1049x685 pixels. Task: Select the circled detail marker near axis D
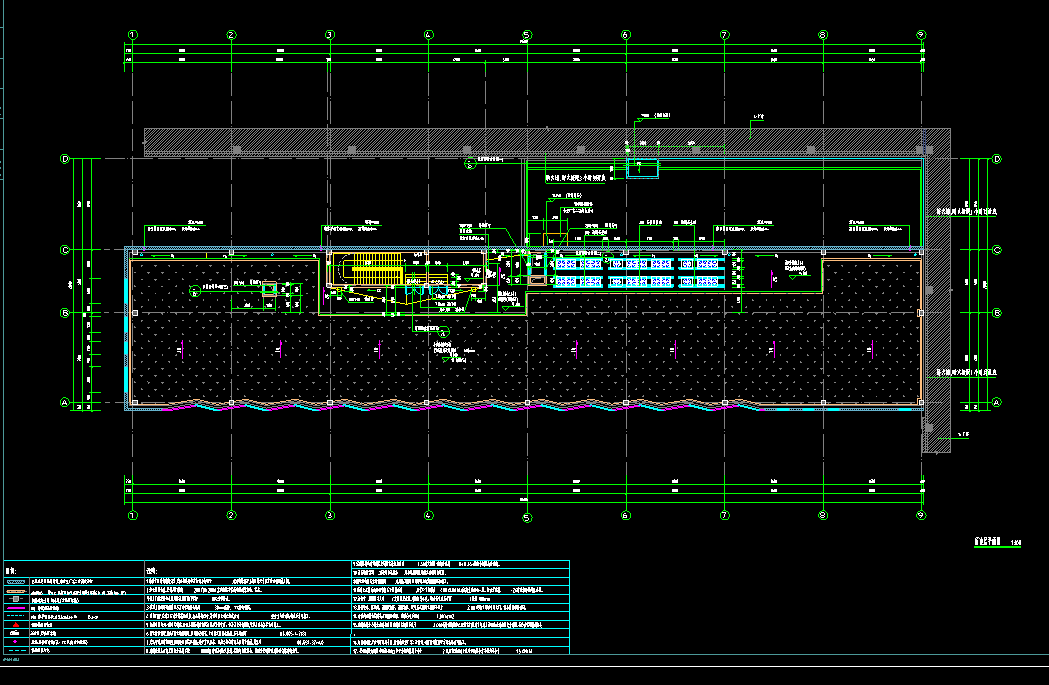pyautogui.click(x=469, y=164)
